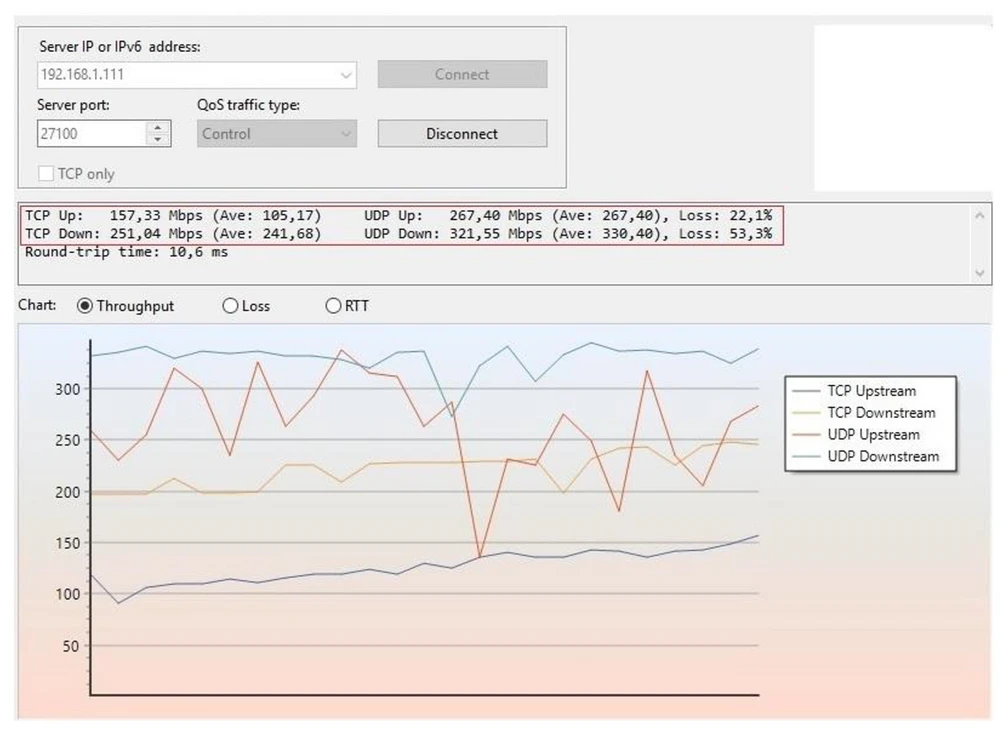Click the Round-trip time result line
Screen dimensions: 1000x736
click(x=126, y=252)
